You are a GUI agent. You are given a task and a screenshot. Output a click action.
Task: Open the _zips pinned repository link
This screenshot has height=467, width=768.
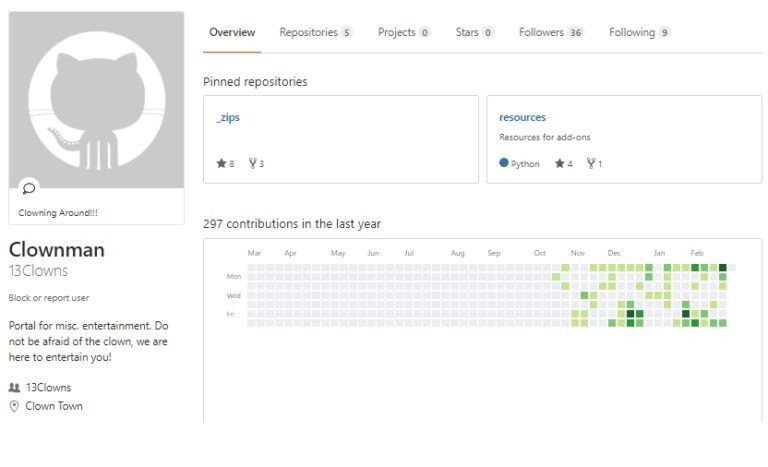tap(228, 117)
